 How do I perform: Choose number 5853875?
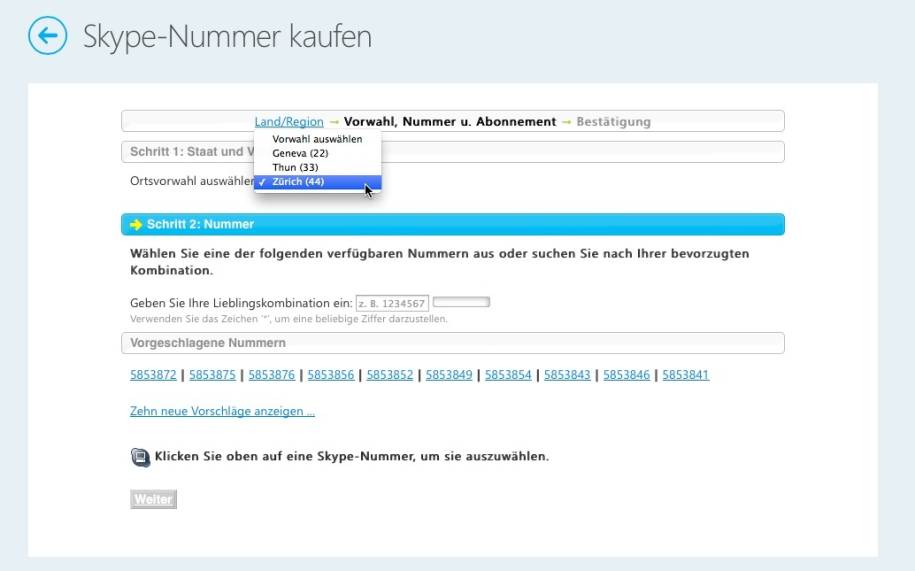pos(212,375)
